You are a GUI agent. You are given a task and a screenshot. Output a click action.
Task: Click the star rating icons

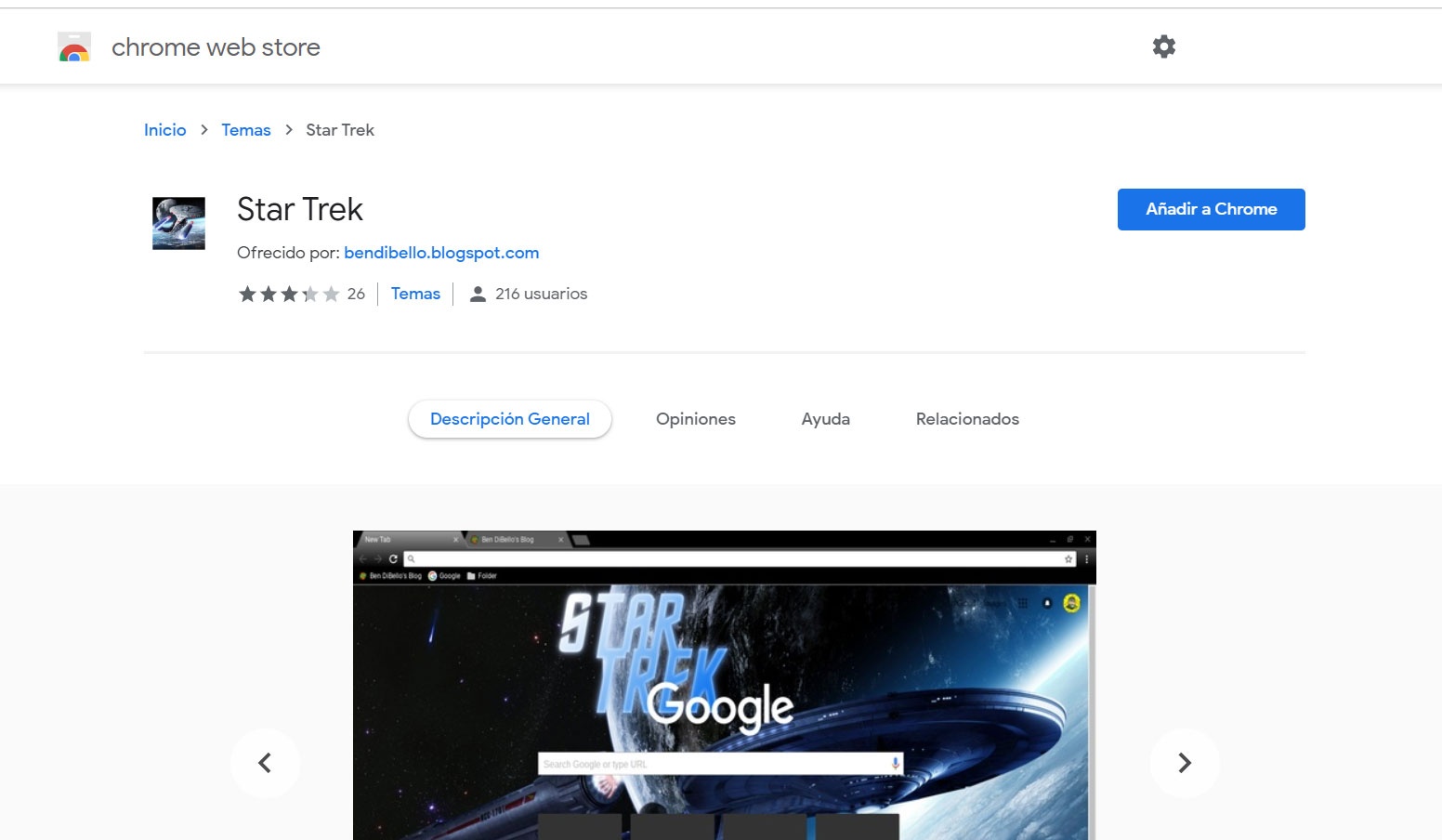289,295
